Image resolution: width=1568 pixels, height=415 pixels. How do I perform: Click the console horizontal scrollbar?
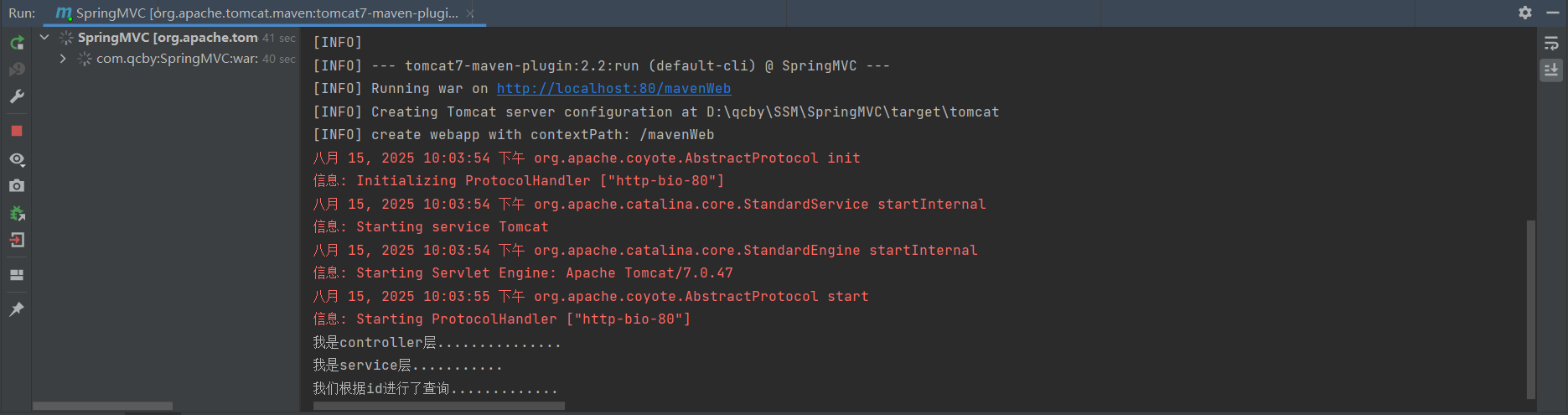439,406
